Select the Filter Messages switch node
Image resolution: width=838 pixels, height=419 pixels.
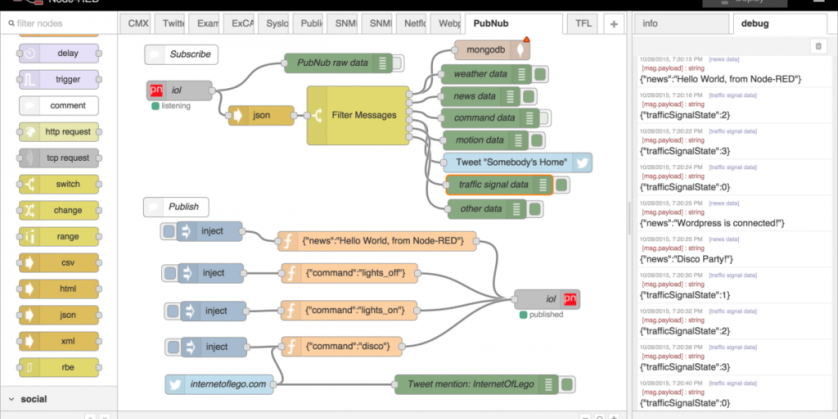click(358, 115)
